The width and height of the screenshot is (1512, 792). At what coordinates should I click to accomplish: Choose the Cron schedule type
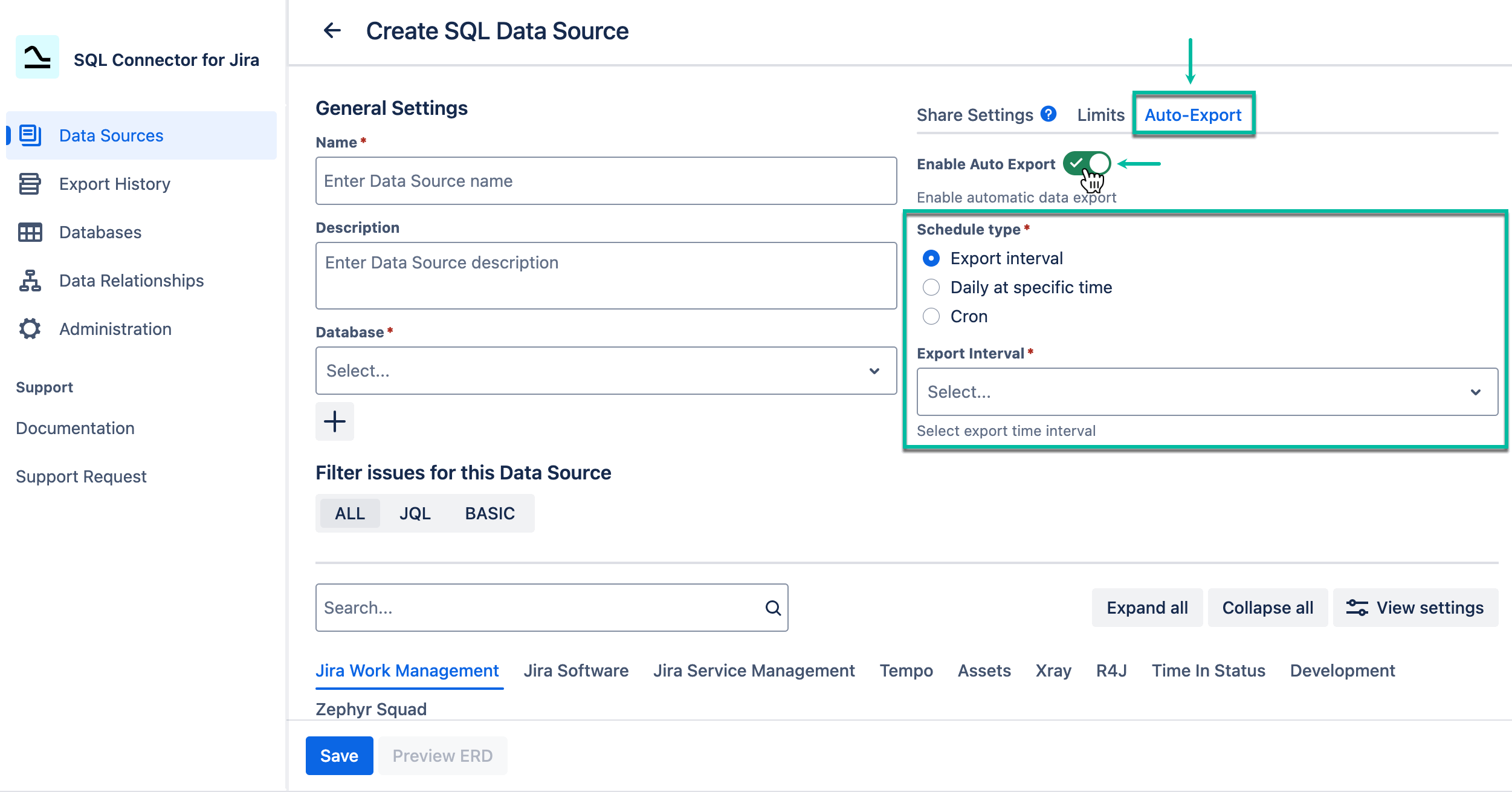pos(931,316)
